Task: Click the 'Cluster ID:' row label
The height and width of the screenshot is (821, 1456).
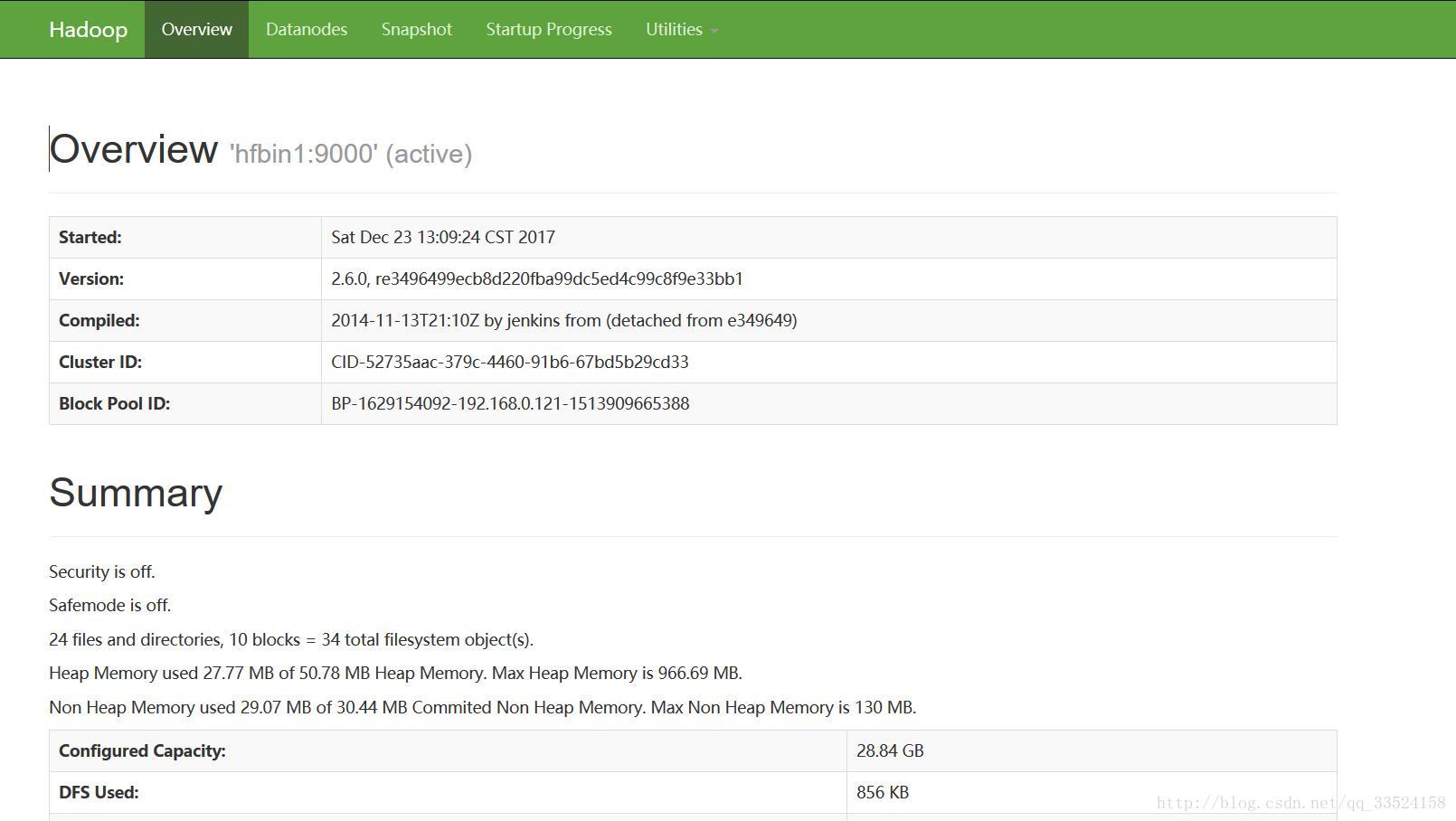Action: [100, 362]
